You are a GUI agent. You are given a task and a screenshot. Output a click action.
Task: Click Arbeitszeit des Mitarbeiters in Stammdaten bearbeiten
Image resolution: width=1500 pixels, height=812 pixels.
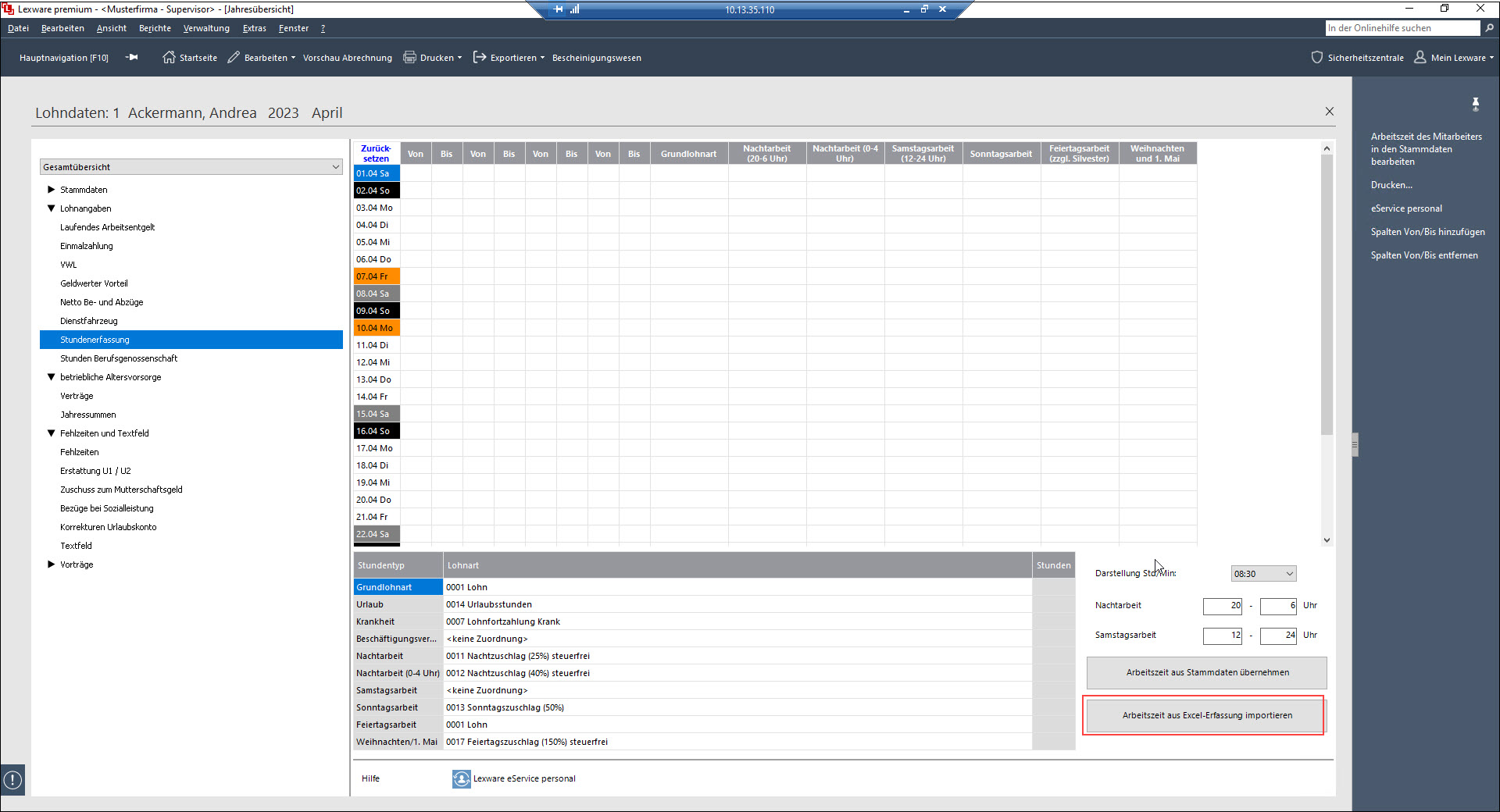1426,149
